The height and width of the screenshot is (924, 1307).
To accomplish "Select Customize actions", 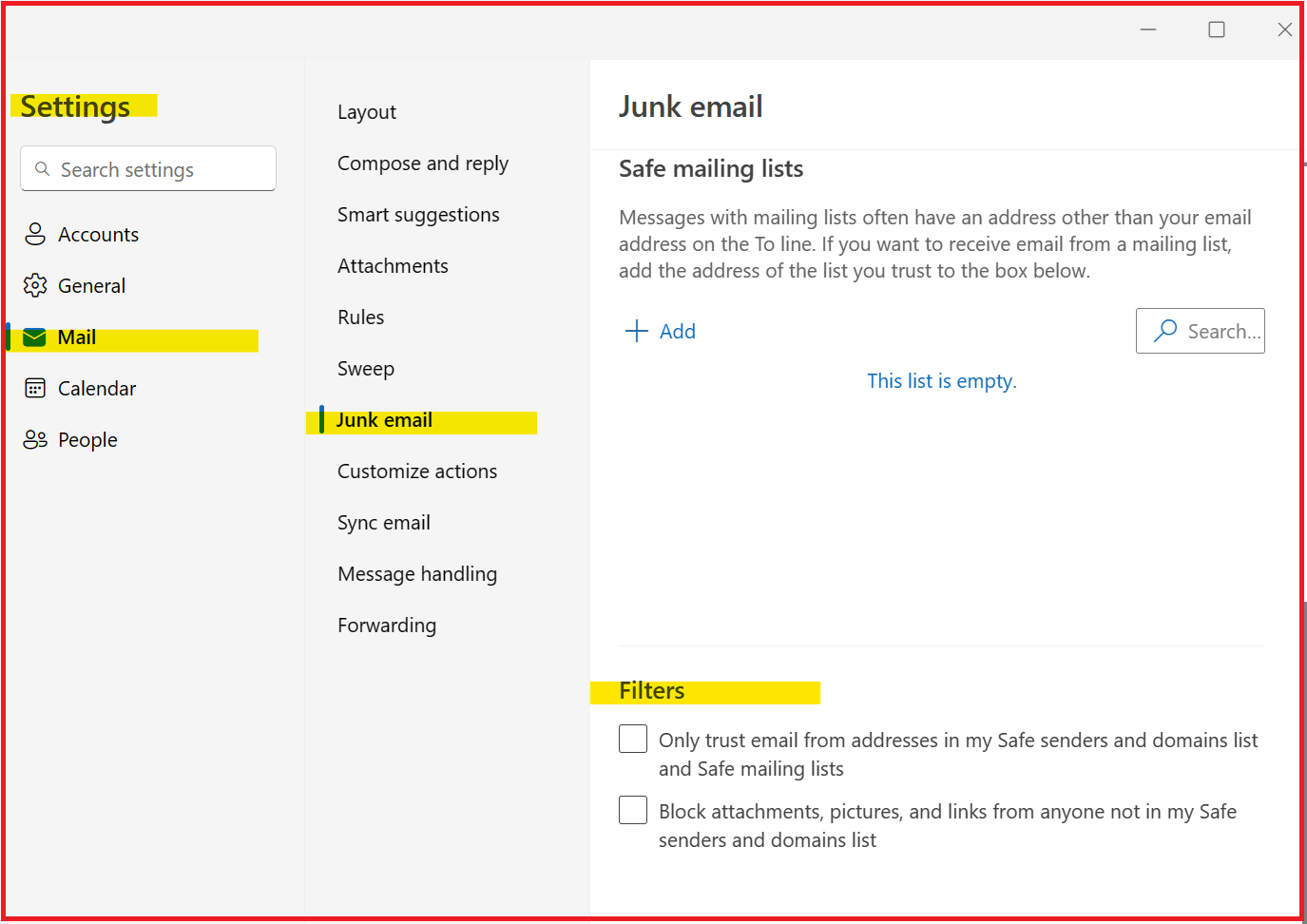I will click(x=416, y=471).
